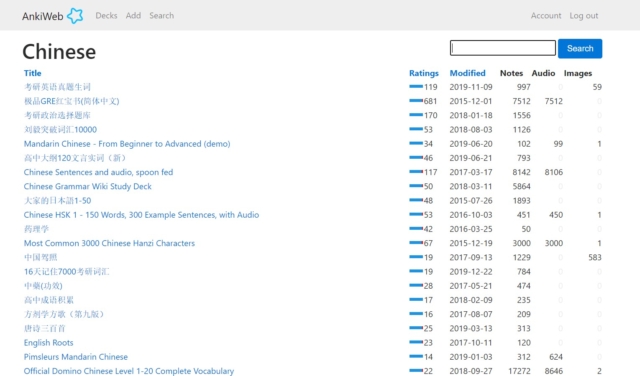
Task: Click the rating bar showing 119
Action: pyautogui.click(x=416, y=87)
